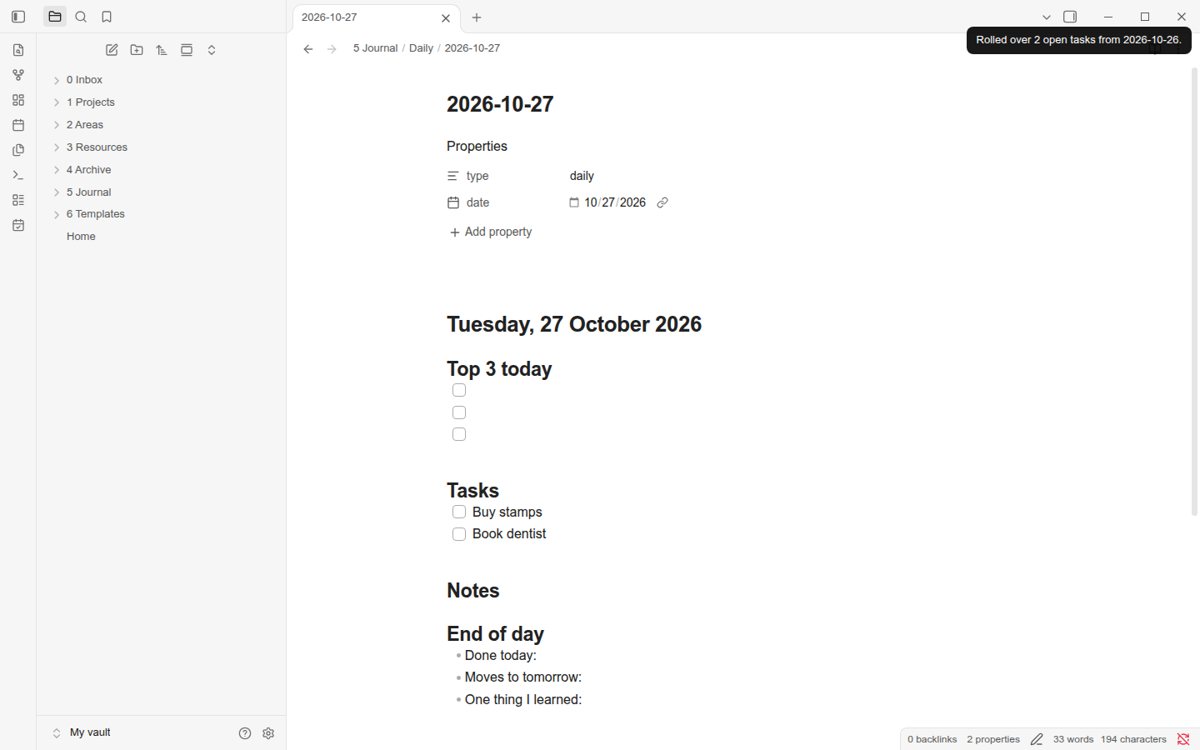The width and height of the screenshot is (1200, 750).
Task: Check the first Top 3 today checkbox
Action: click(x=459, y=390)
